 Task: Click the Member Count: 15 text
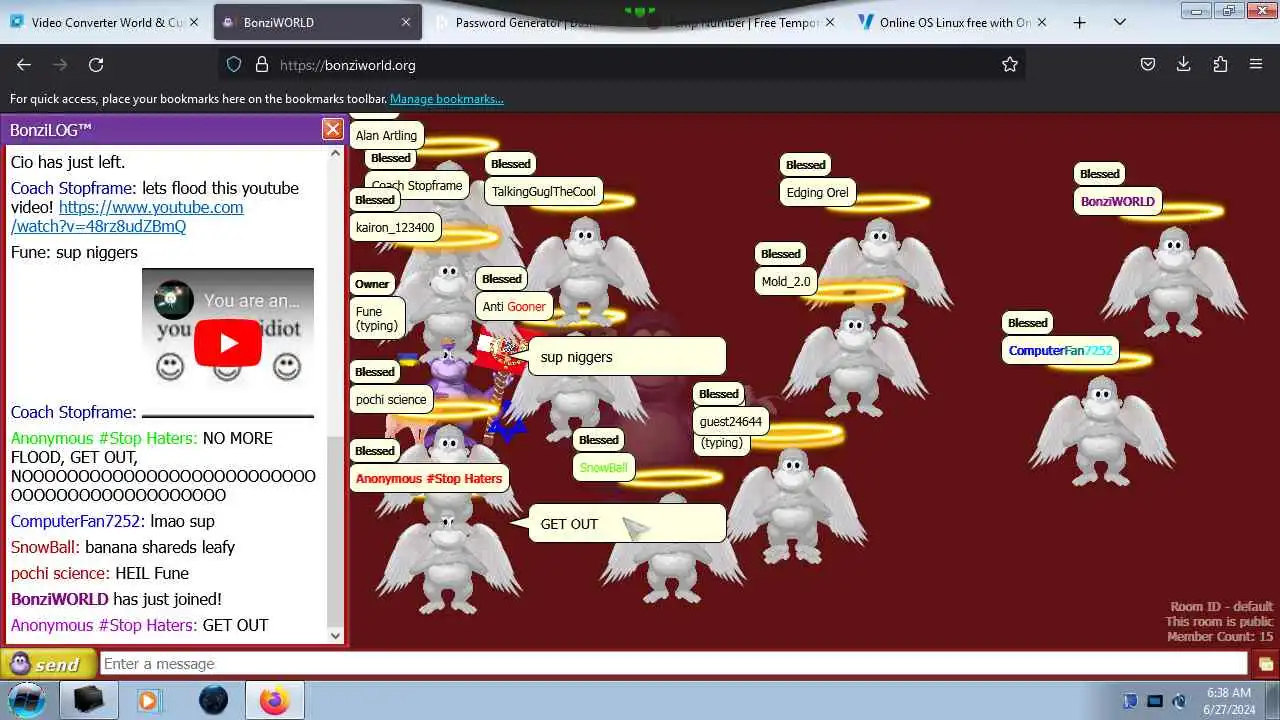click(1220, 636)
